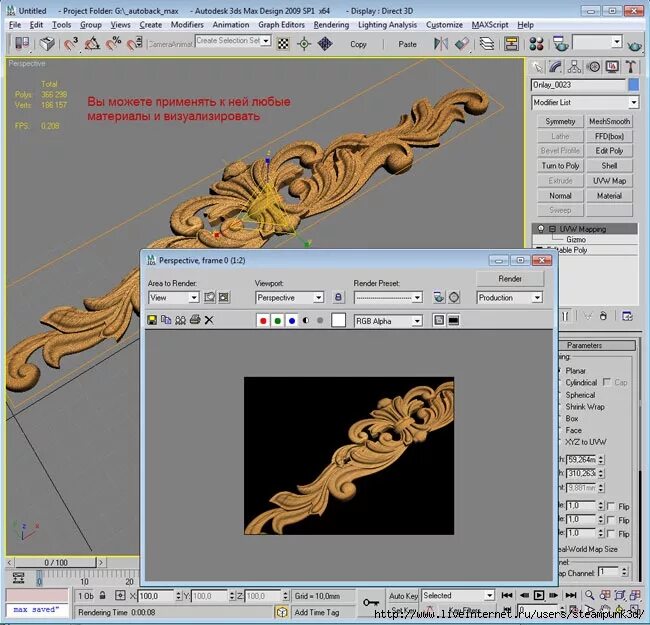
Task: Click the Mirror tool icon
Action: pos(441,44)
